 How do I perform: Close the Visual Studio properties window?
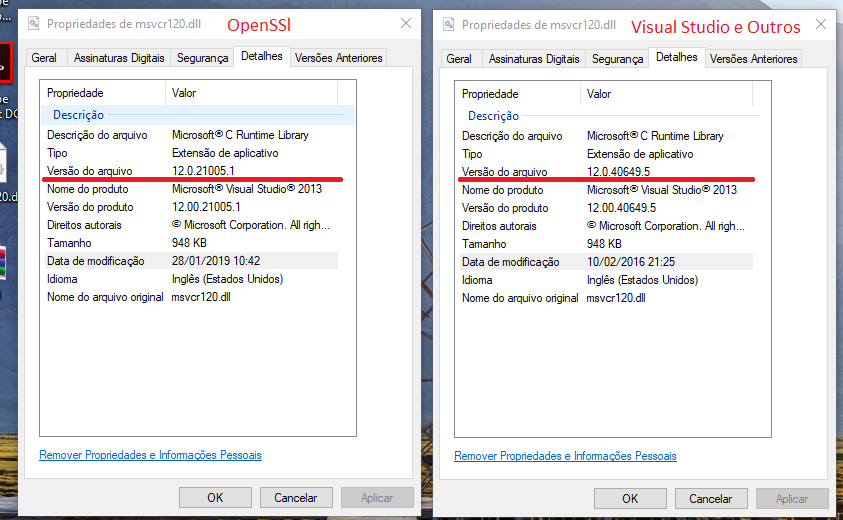point(821,24)
